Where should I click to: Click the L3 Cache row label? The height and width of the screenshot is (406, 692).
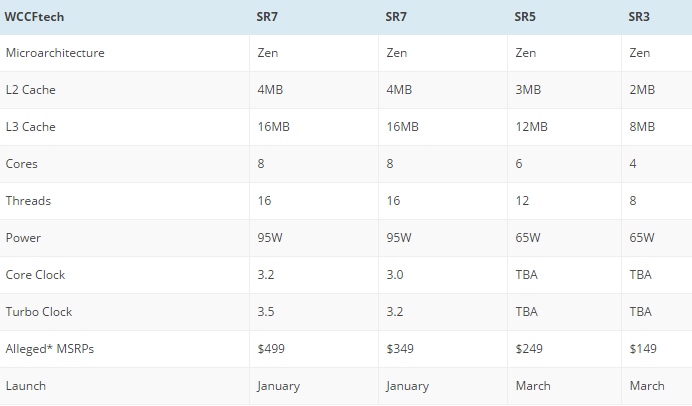pyautogui.click(x=30, y=127)
